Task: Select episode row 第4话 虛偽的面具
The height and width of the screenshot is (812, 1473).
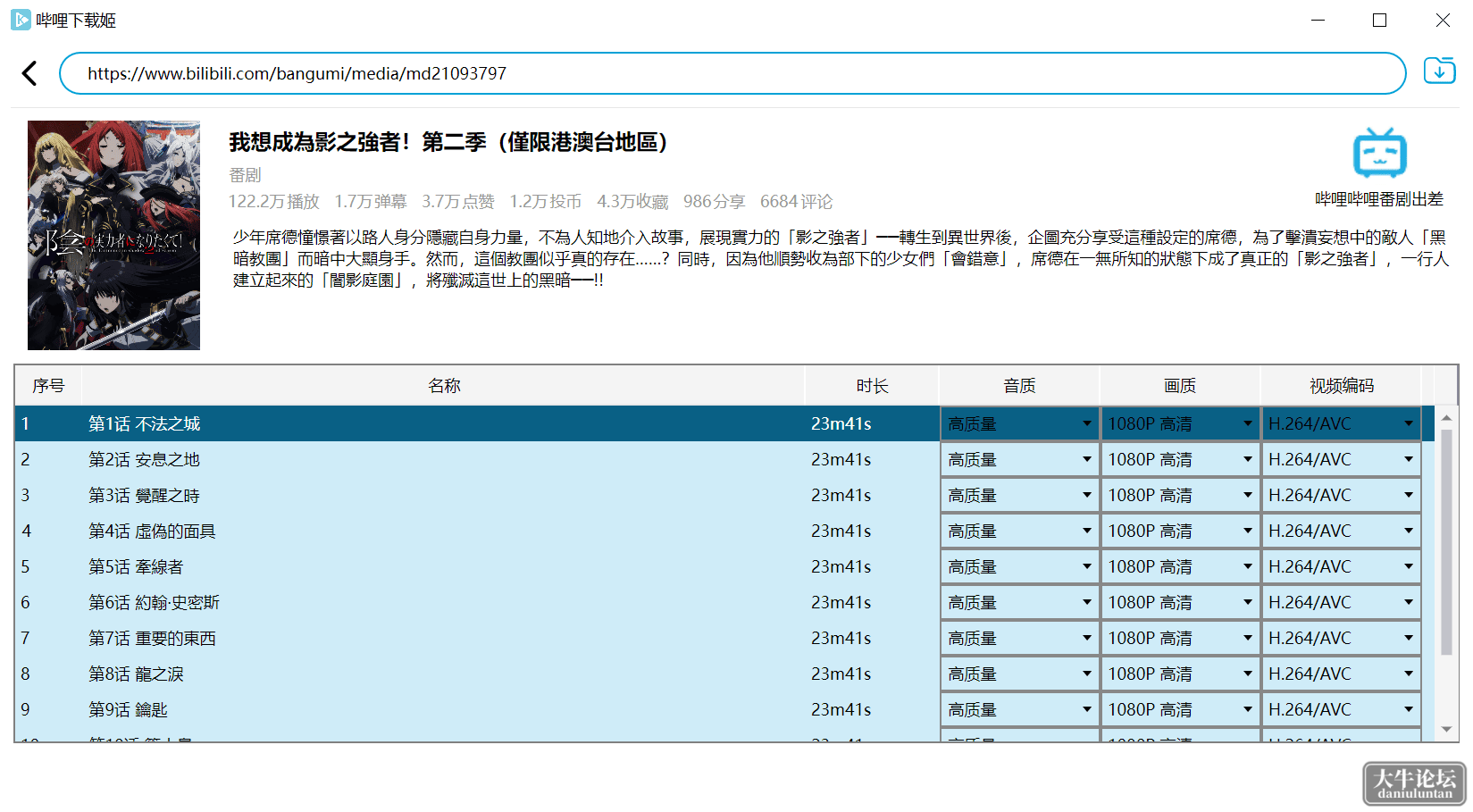Action: click(x=724, y=531)
